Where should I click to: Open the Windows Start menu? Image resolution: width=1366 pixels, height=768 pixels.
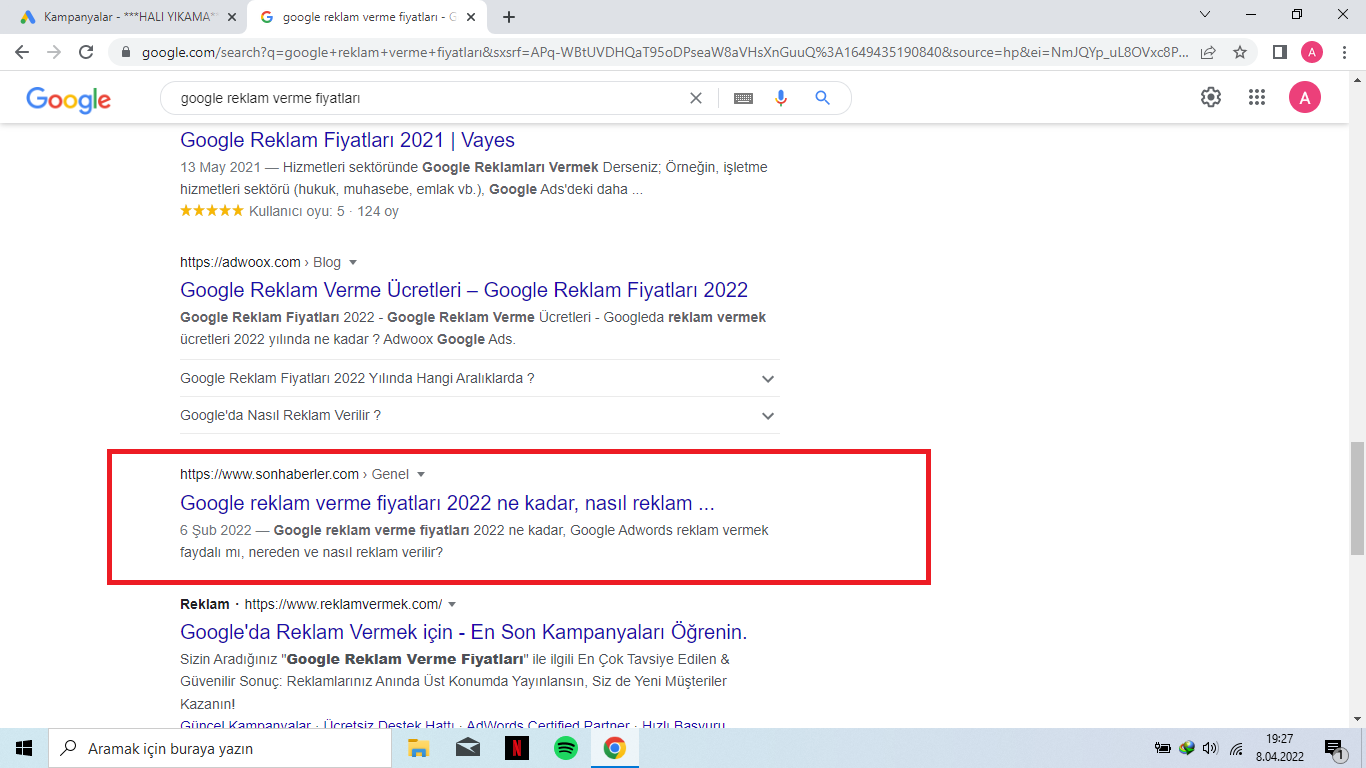point(24,748)
